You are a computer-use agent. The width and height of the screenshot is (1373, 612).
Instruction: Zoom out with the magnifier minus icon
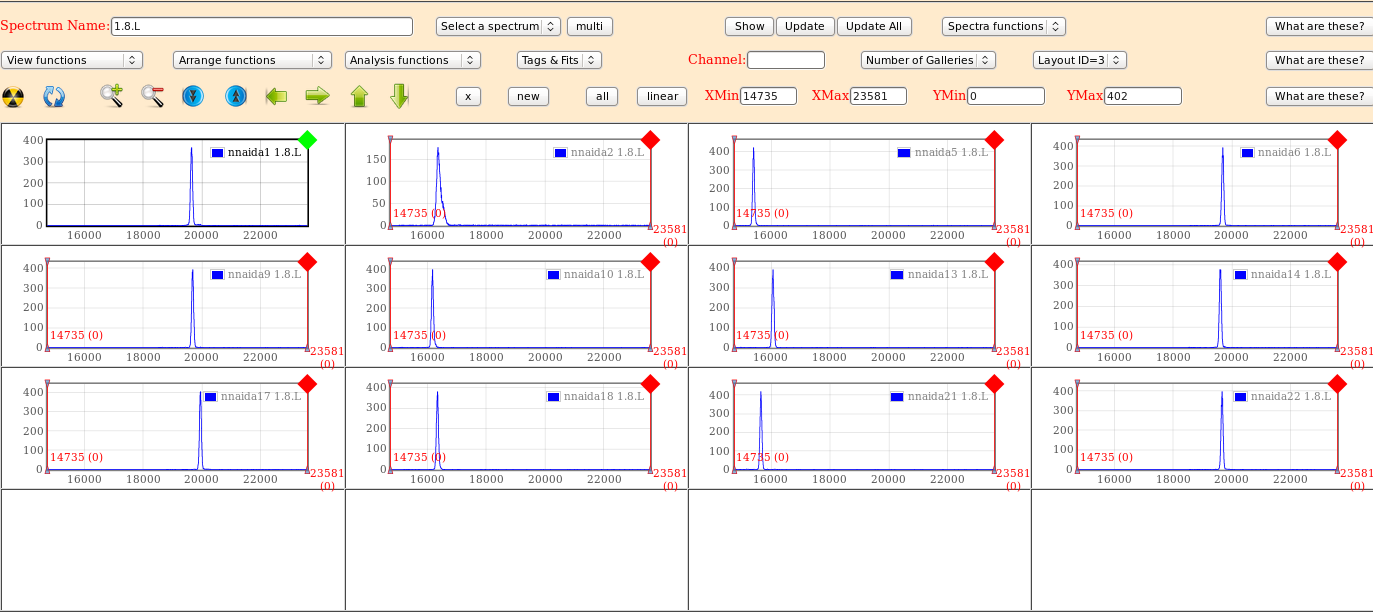point(152,96)
